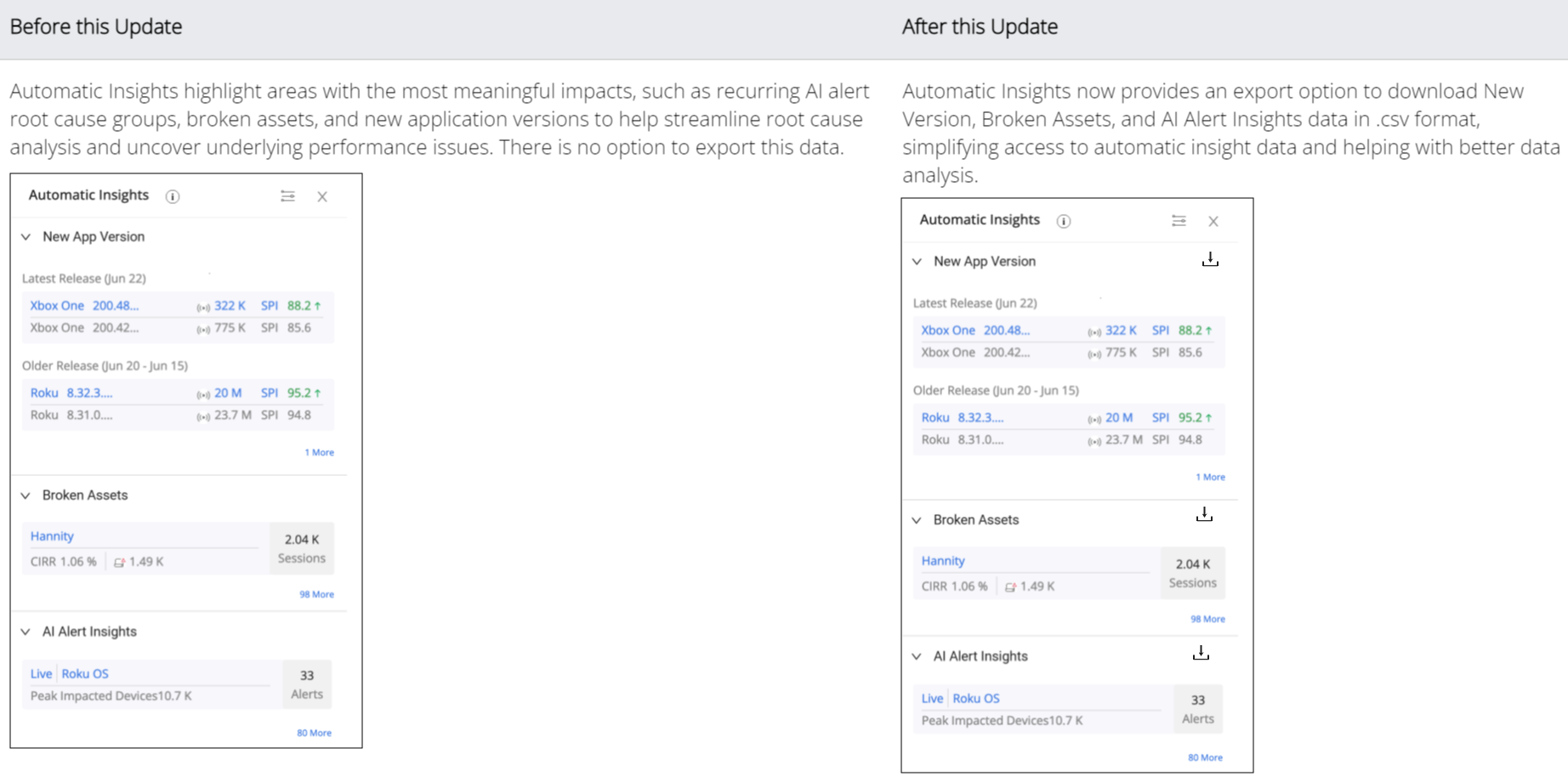Collapse Broken Assets section in left panel
This screenshot has height=782, width=1568.
(x=26, y=496)
